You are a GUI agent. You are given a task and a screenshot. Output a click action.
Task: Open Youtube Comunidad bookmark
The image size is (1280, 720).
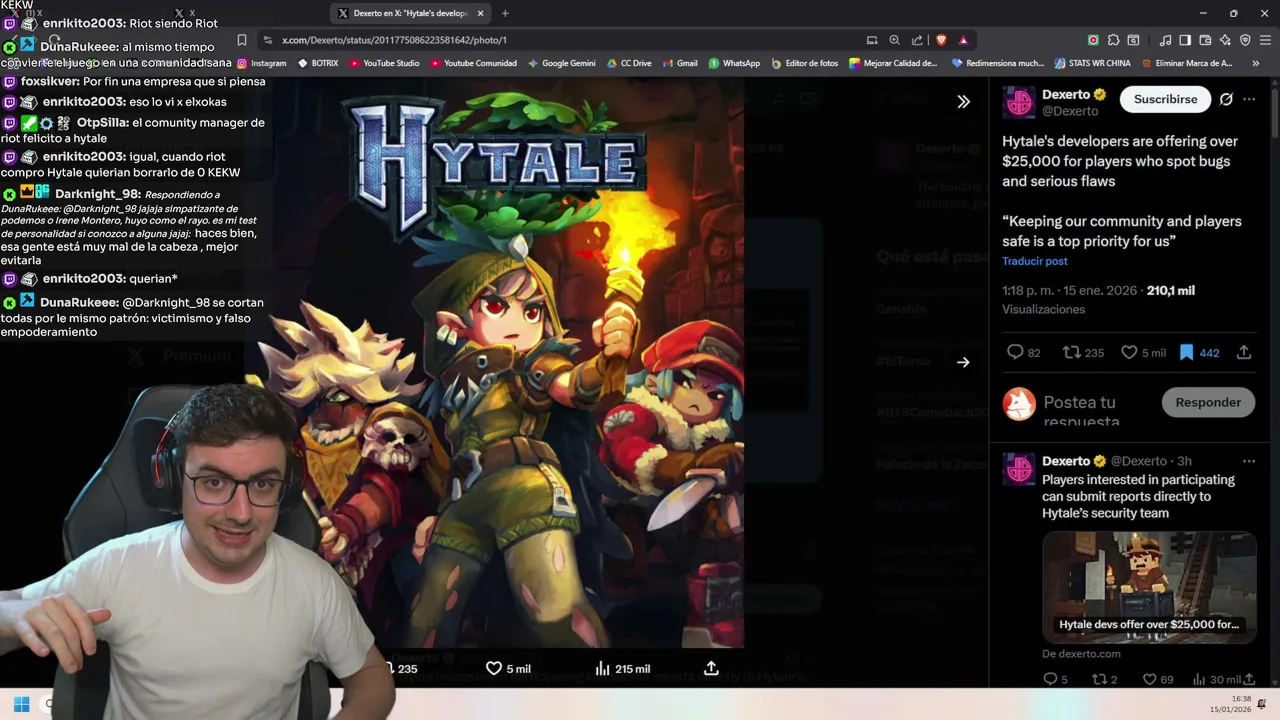tap(473, 63)
